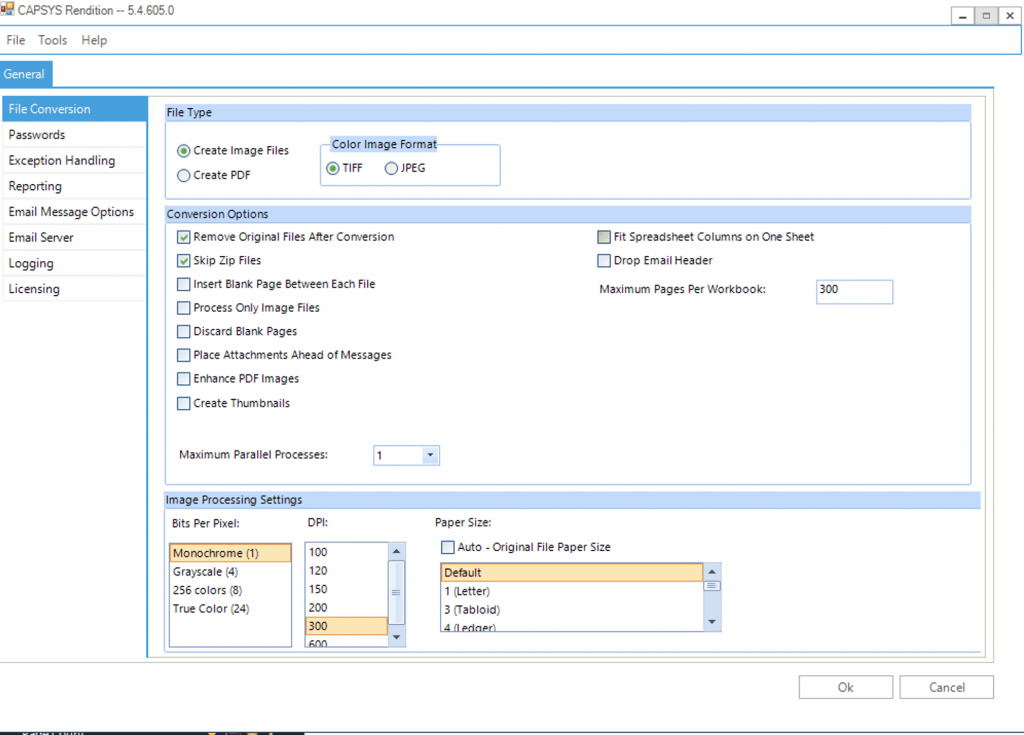Enable Discard Blank Pages checkbox
The height and width of the screenshot is (735, 1024).
pyautogui.click(x=184, y=331)
